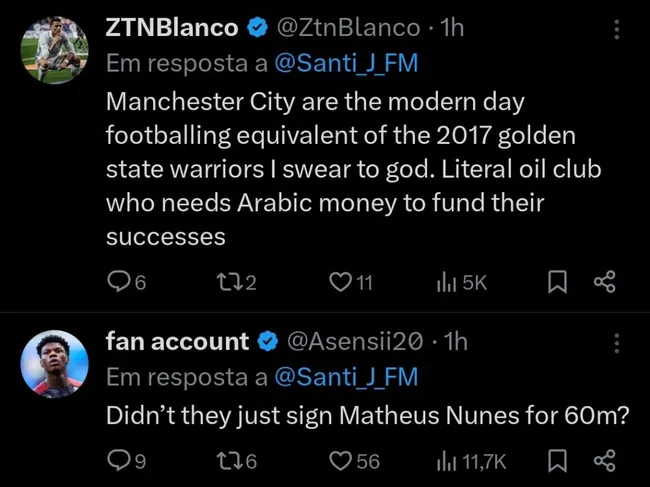This screenshot has height=487, width=650.
Task: Share fan account's Matheus Nunes tweet
Action: [604, 460]
